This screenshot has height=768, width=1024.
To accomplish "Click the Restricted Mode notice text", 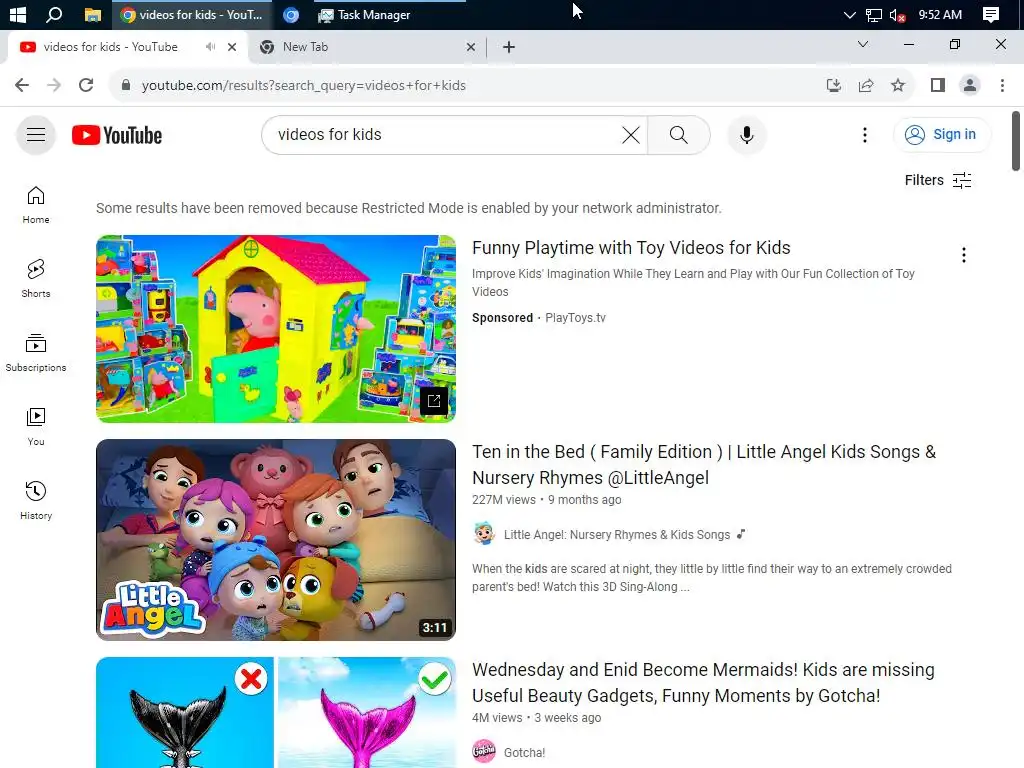I will 409,208.
